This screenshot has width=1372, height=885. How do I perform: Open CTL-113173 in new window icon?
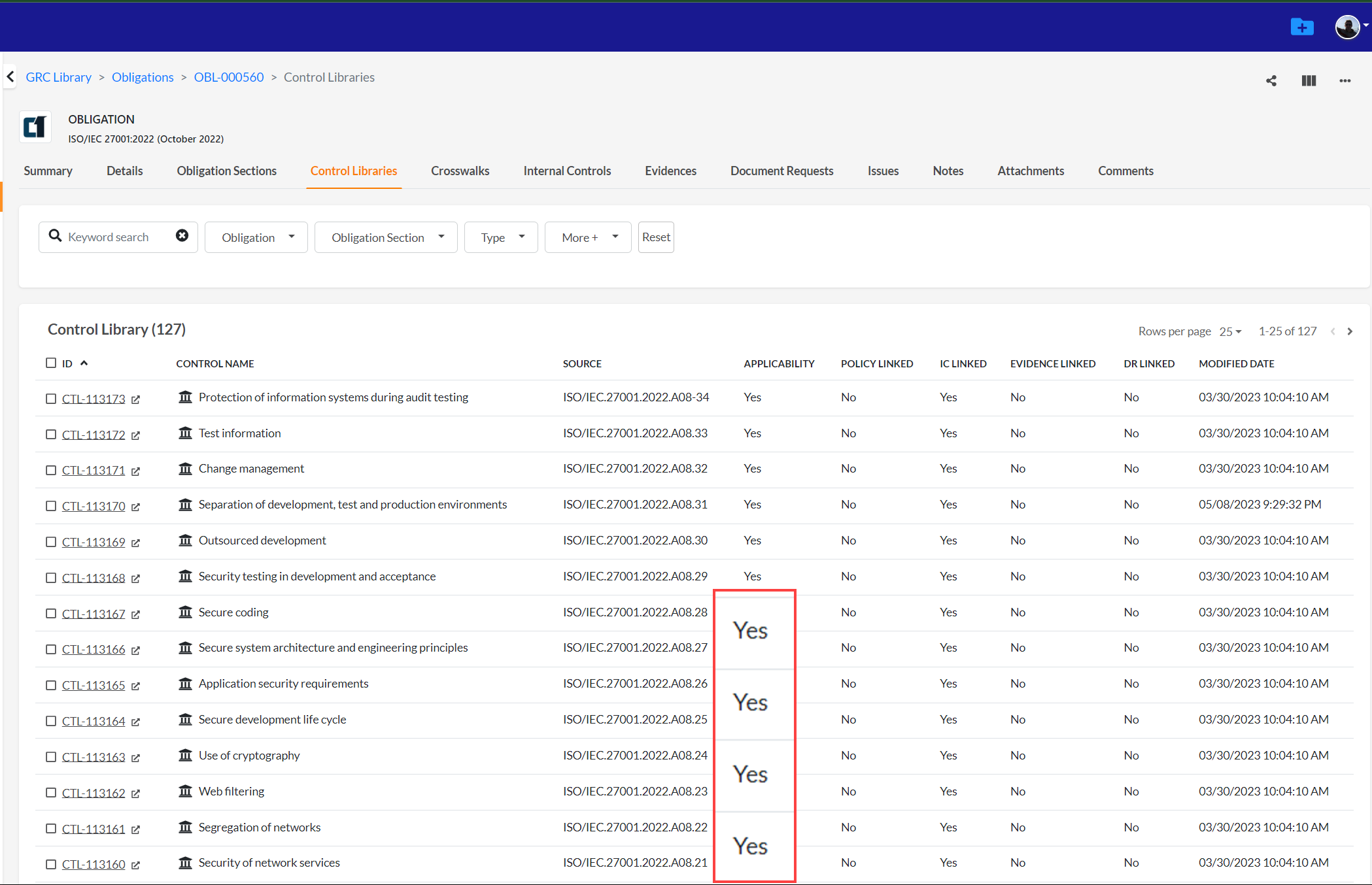pyautogui.click(x=135, y=399)
